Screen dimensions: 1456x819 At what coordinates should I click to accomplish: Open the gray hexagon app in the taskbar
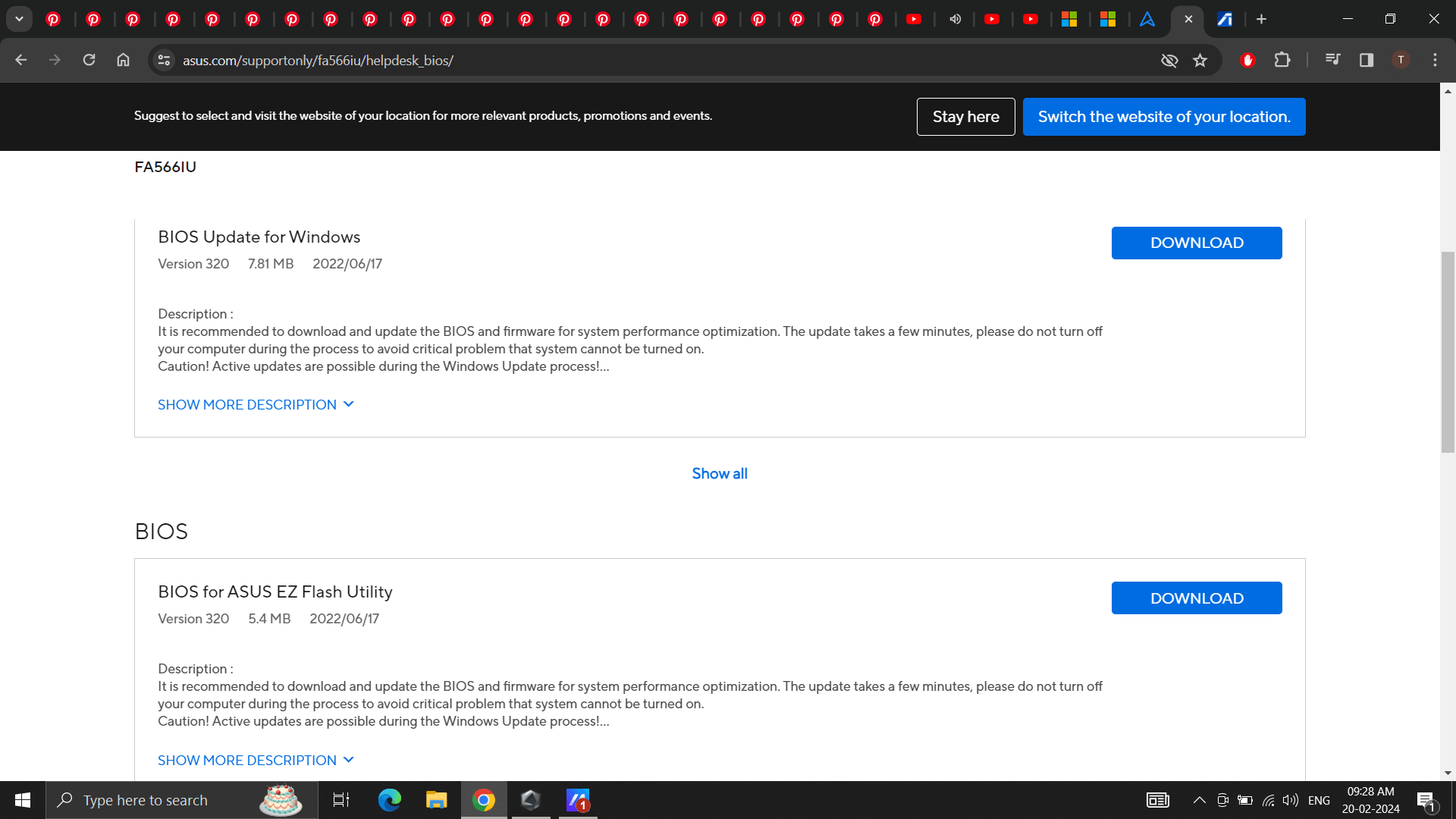pyautogui.click(x=531, y=800)
